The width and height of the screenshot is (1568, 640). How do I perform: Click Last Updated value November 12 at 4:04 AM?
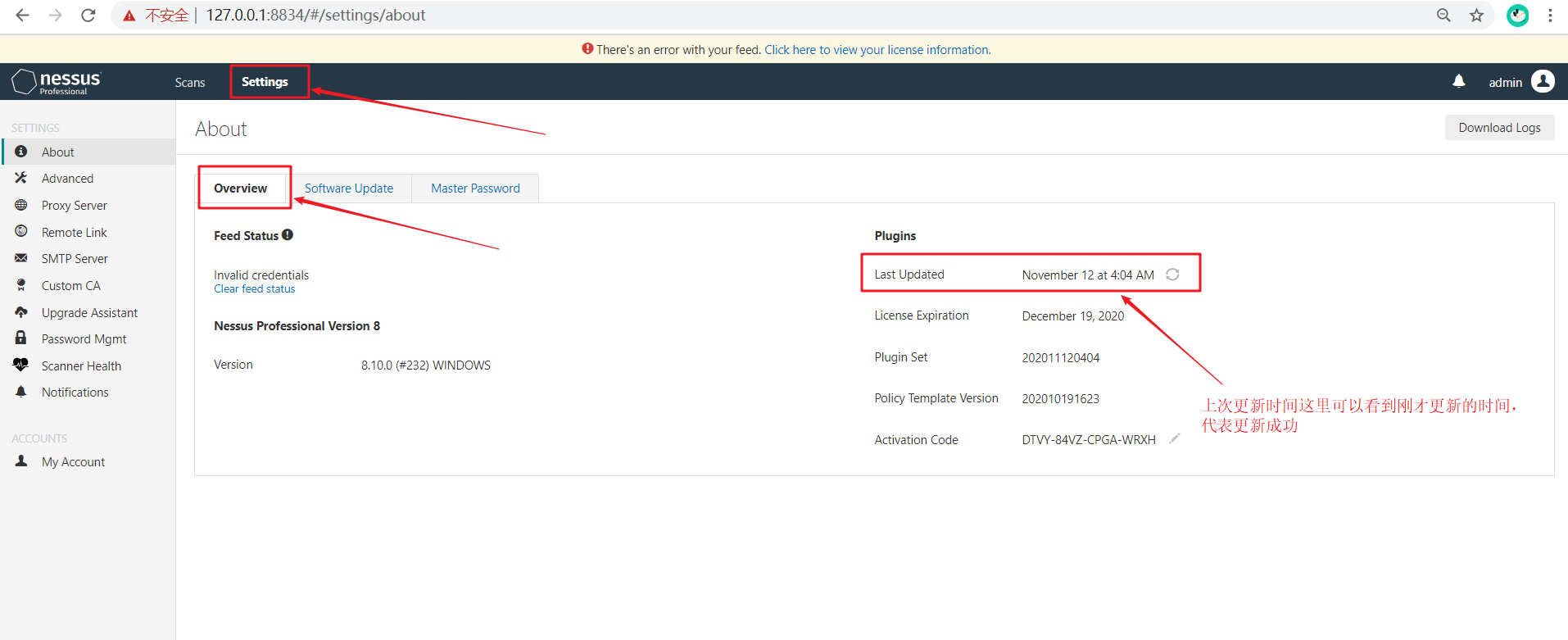point(1088,275)
